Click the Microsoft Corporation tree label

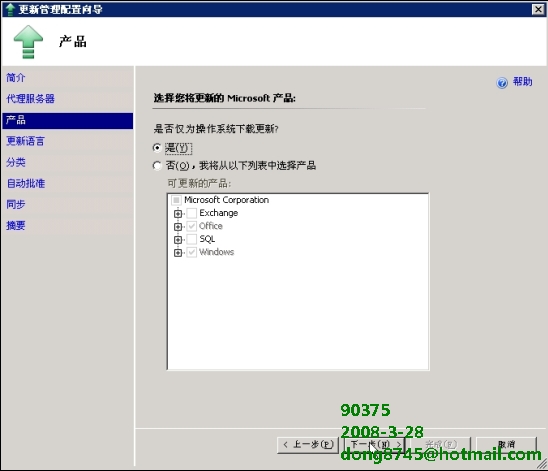tap(226, 200)
